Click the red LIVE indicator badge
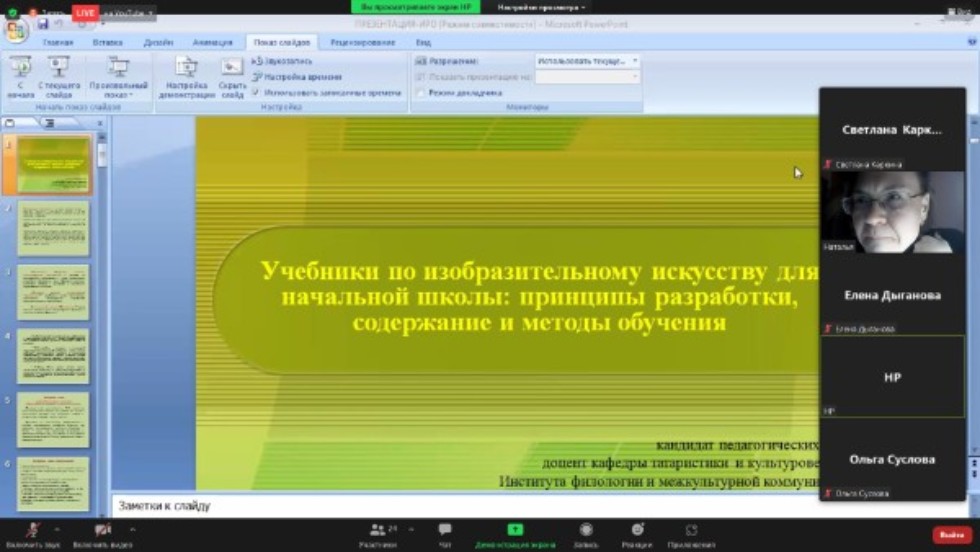The height and width of the screenshot is (552, 980). (85, 12)
